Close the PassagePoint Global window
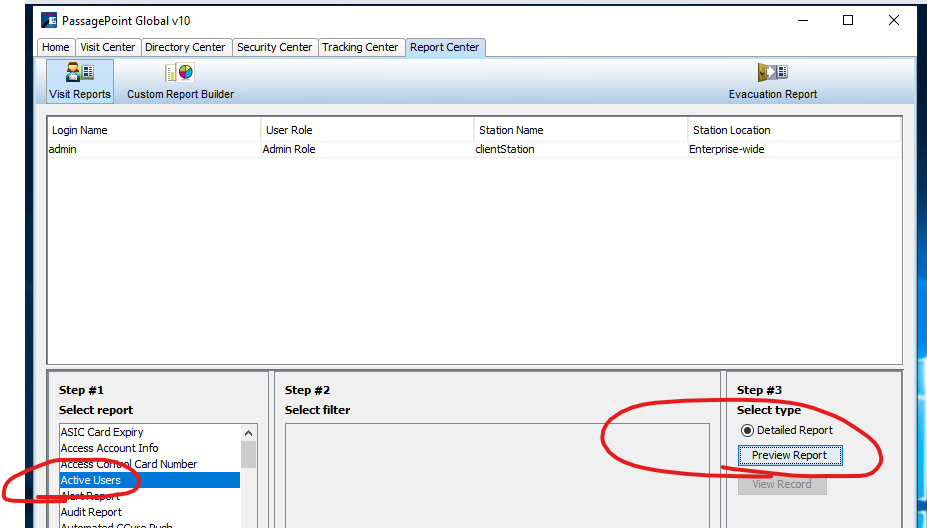The width and height of the screenshot is (927, 528). 894,20
